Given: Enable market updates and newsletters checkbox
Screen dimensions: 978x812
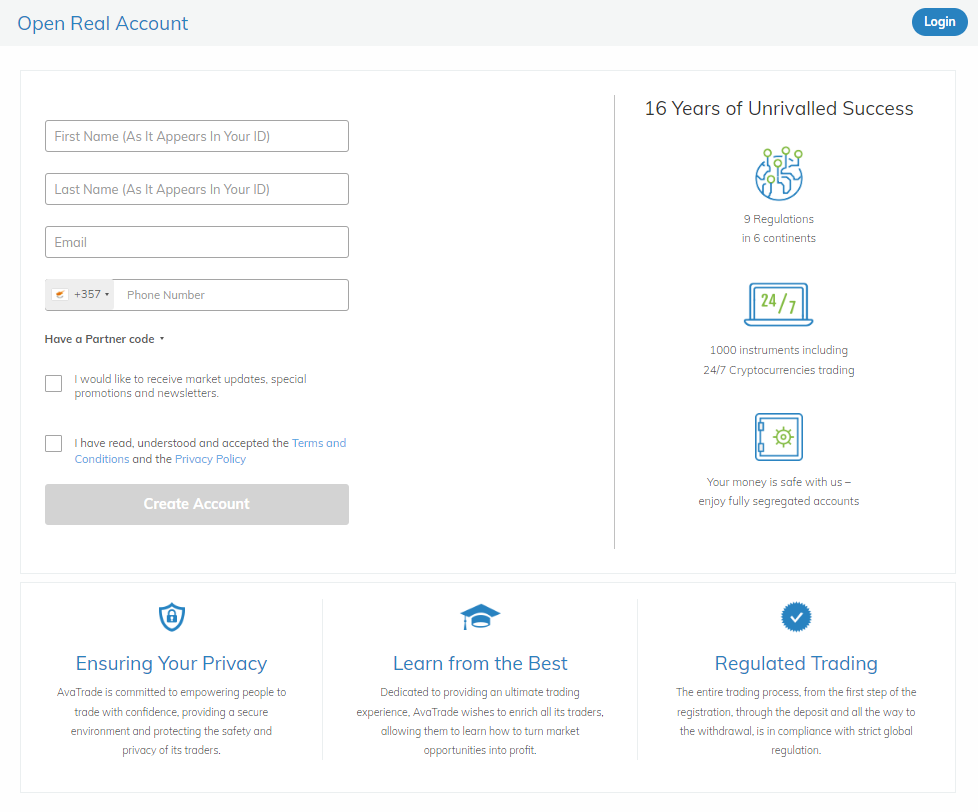Looking at the screenshot, I should pyautogui.click(x=54, y=383).
